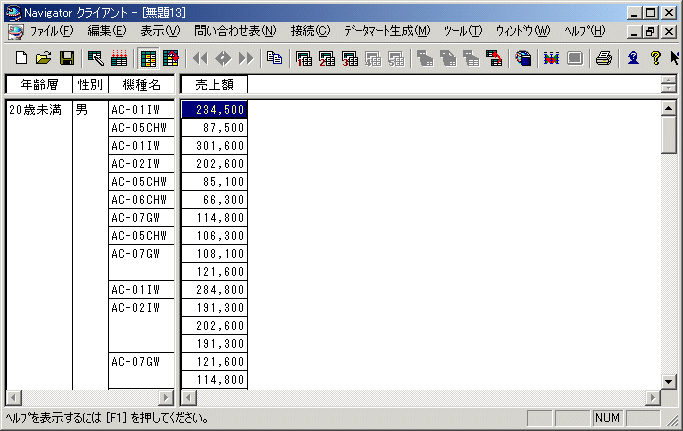Click the vertical scrollbar down arrow

pos(669,381)
